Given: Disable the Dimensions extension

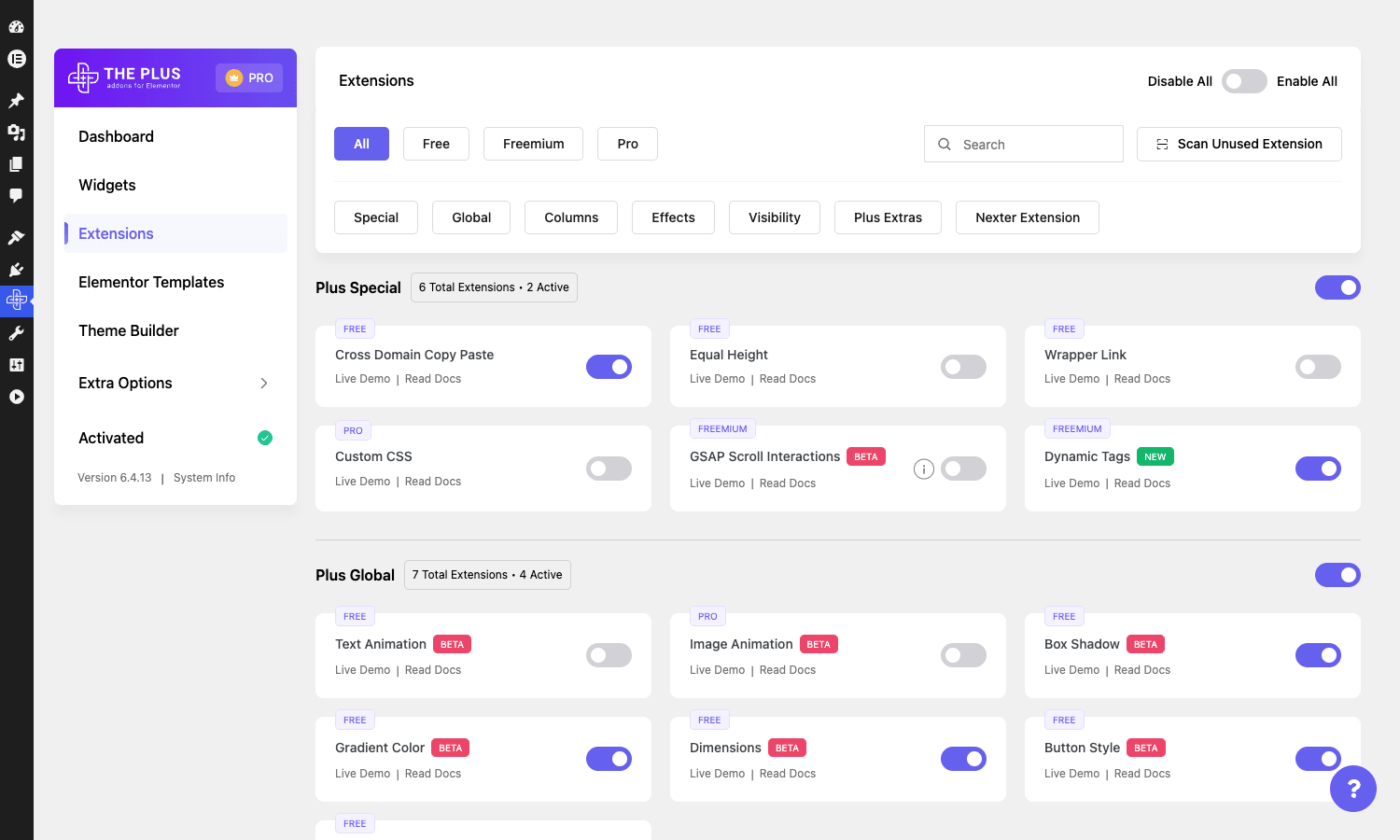Looking at the screenshot, I should [963, 759].
